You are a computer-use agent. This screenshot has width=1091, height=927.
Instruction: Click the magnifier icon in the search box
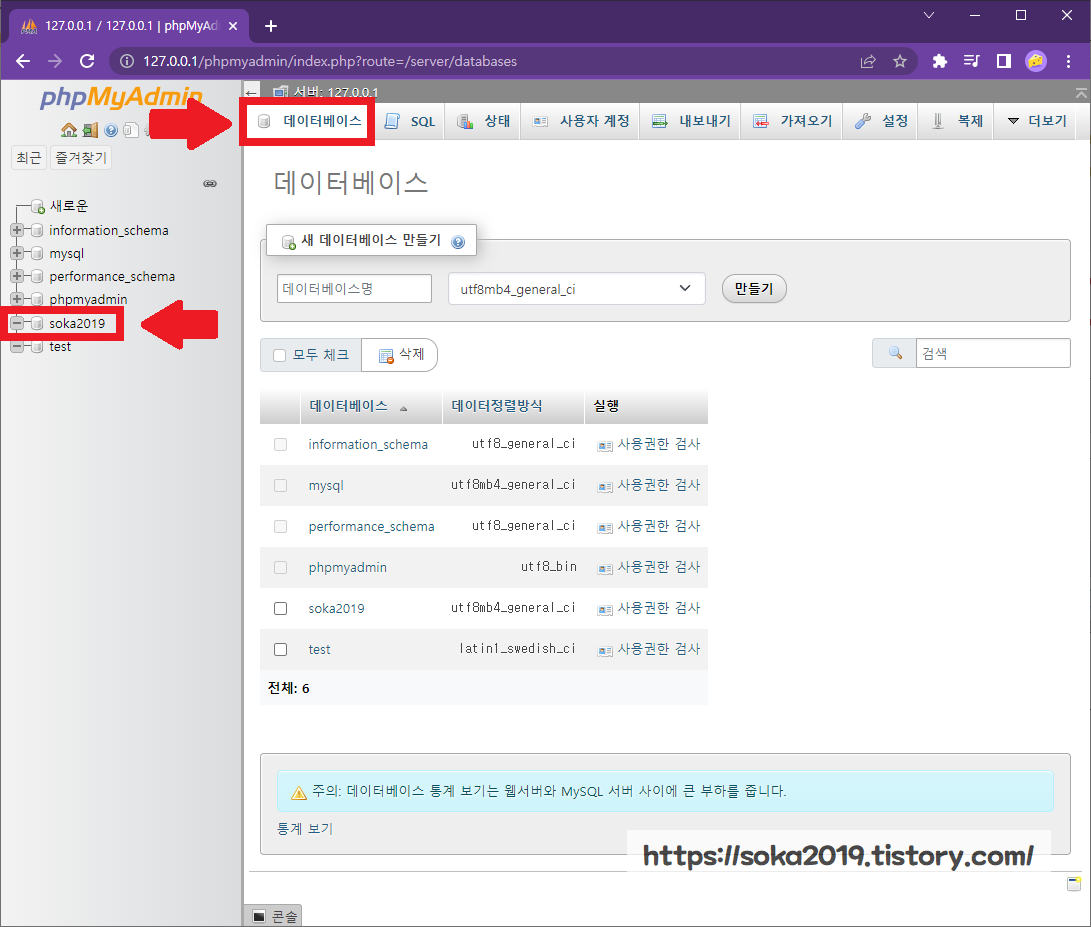click(x=895, y=353)
